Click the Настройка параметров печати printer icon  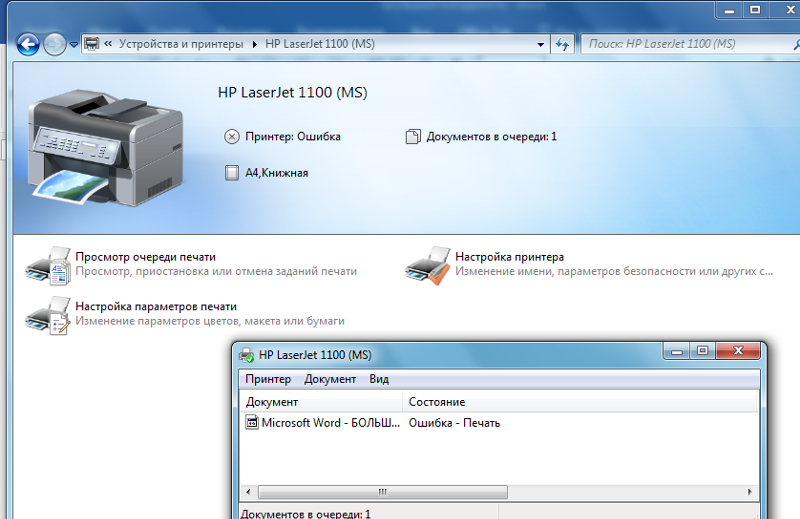pos(48,315)
